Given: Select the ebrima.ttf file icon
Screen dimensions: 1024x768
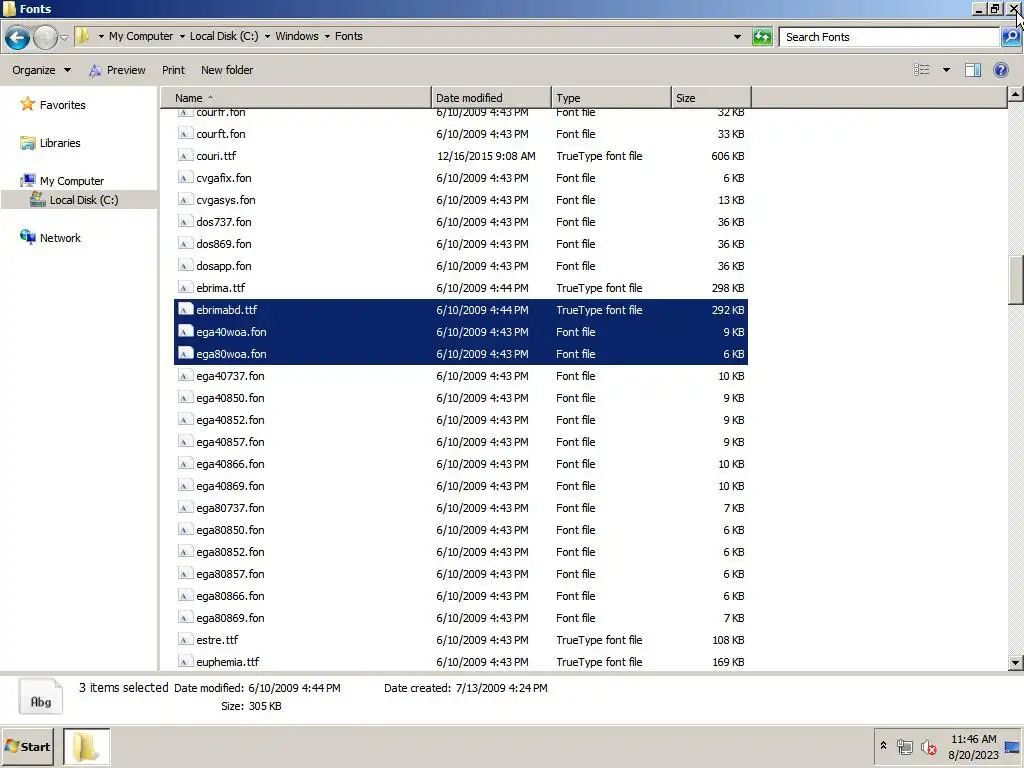Looking at the screenshot, I should pos(185,287).
